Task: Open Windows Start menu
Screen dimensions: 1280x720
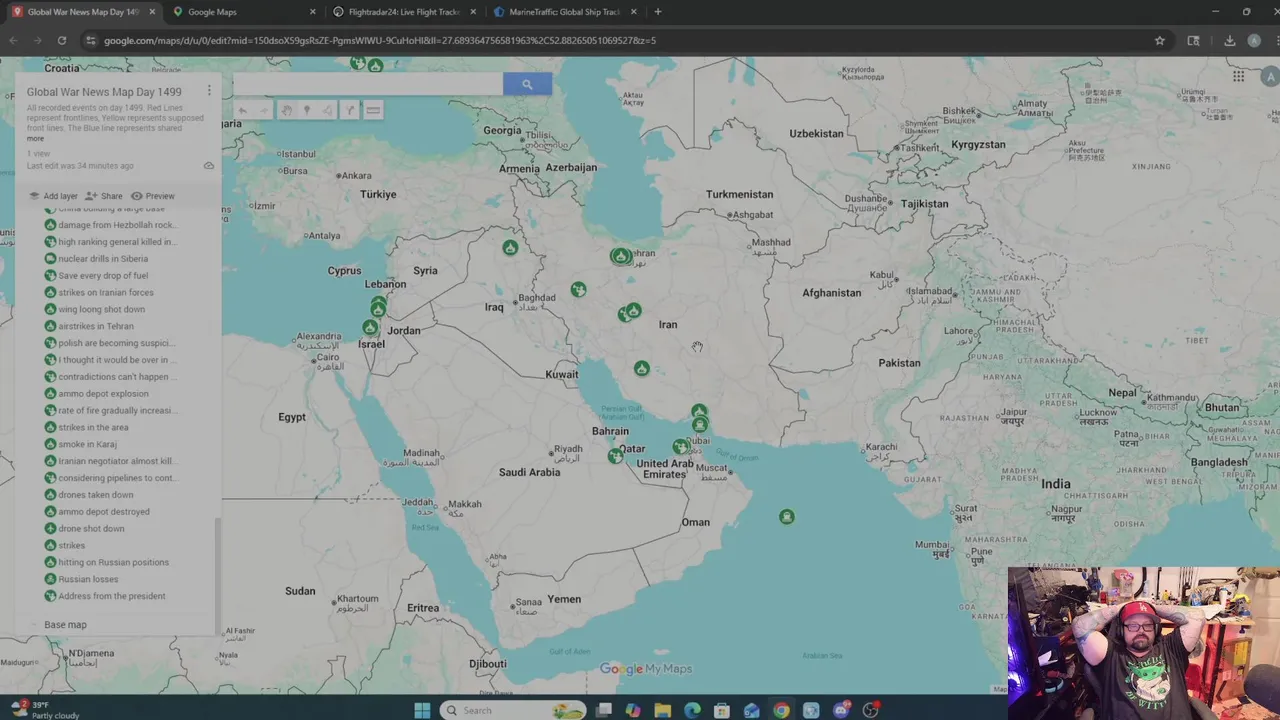Action: [422, 710]
